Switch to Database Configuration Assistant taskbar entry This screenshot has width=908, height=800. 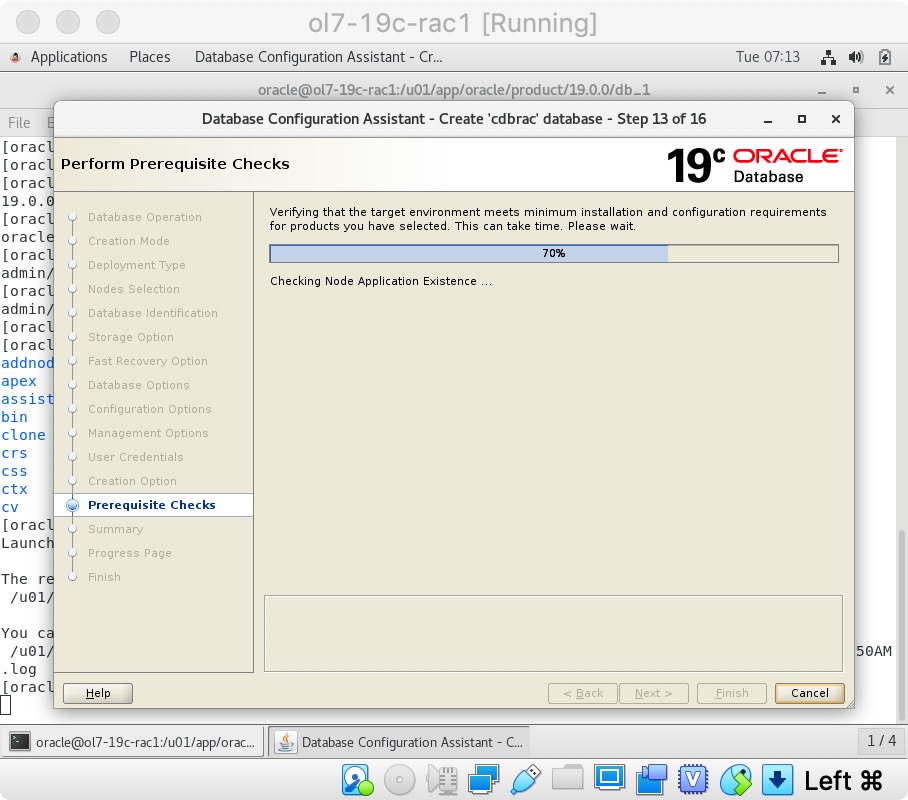400,741
